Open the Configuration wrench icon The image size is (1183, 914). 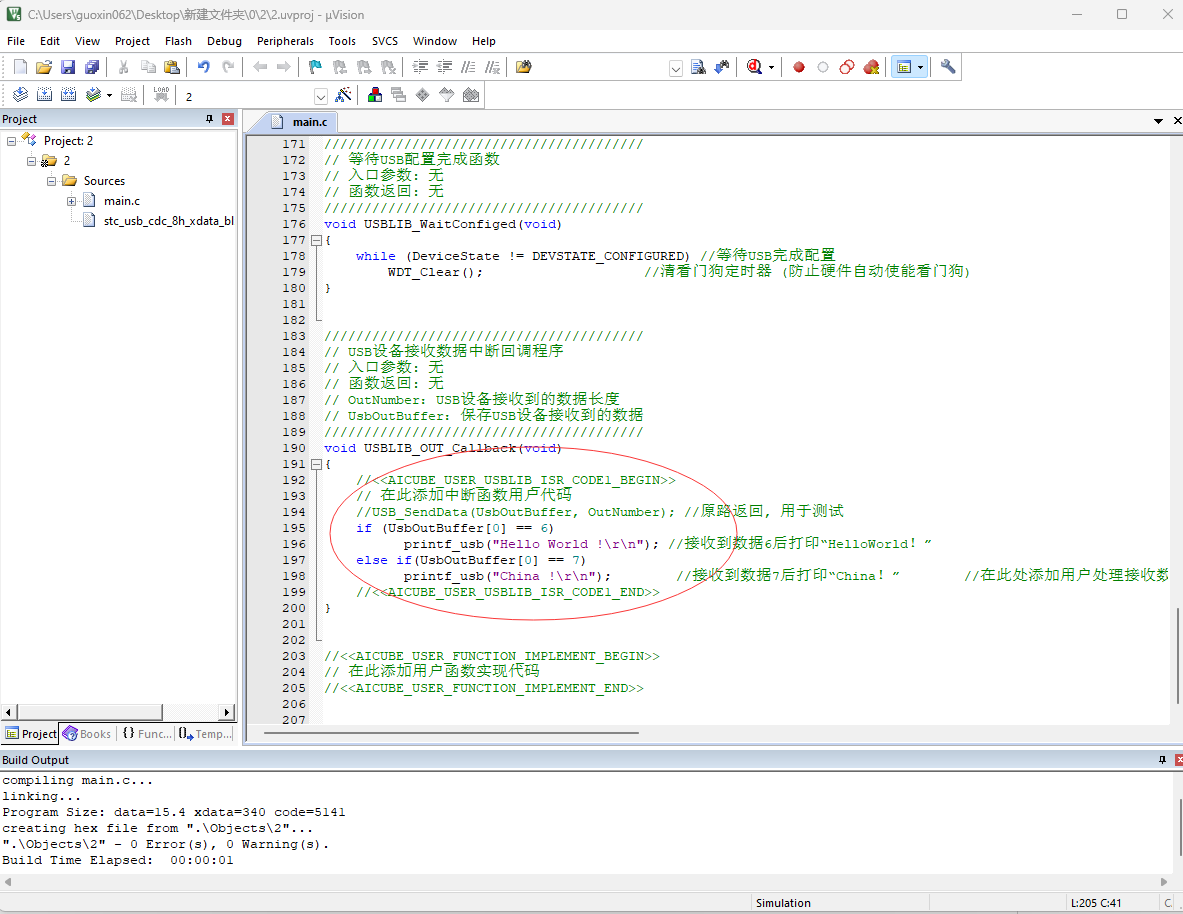tap(948, 67)
